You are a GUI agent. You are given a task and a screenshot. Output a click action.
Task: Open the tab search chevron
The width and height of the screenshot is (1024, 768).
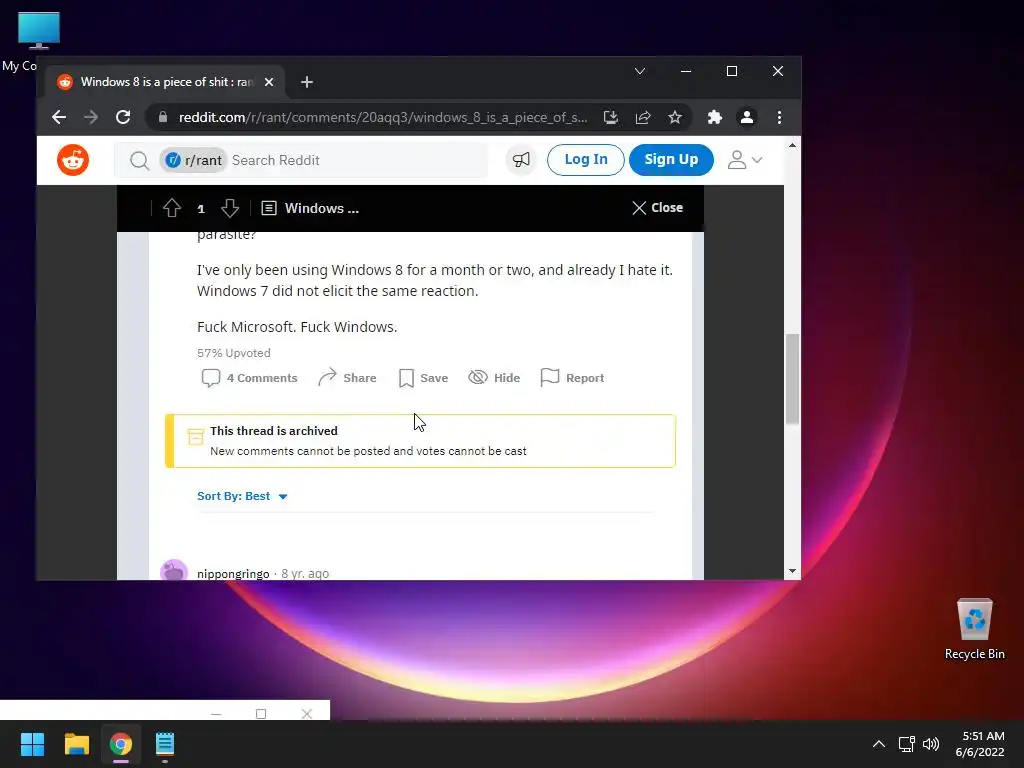(x=640, y=71)
